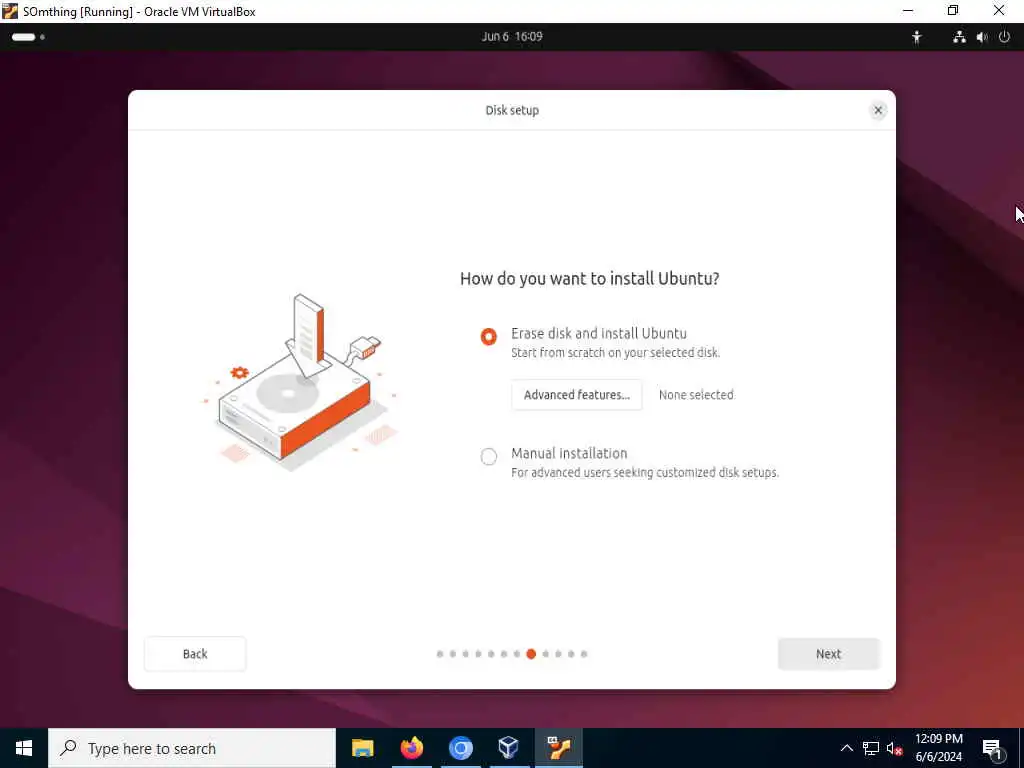Select Erase disk and install Ubuntu radio
The image size is (1024, 768).
(x=488, y=336)
